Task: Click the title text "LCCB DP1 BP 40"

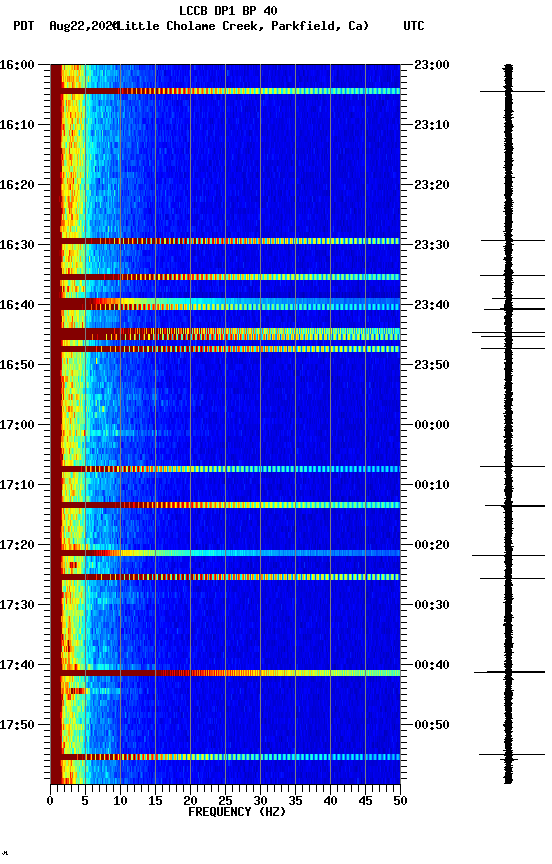Action: 228,10
